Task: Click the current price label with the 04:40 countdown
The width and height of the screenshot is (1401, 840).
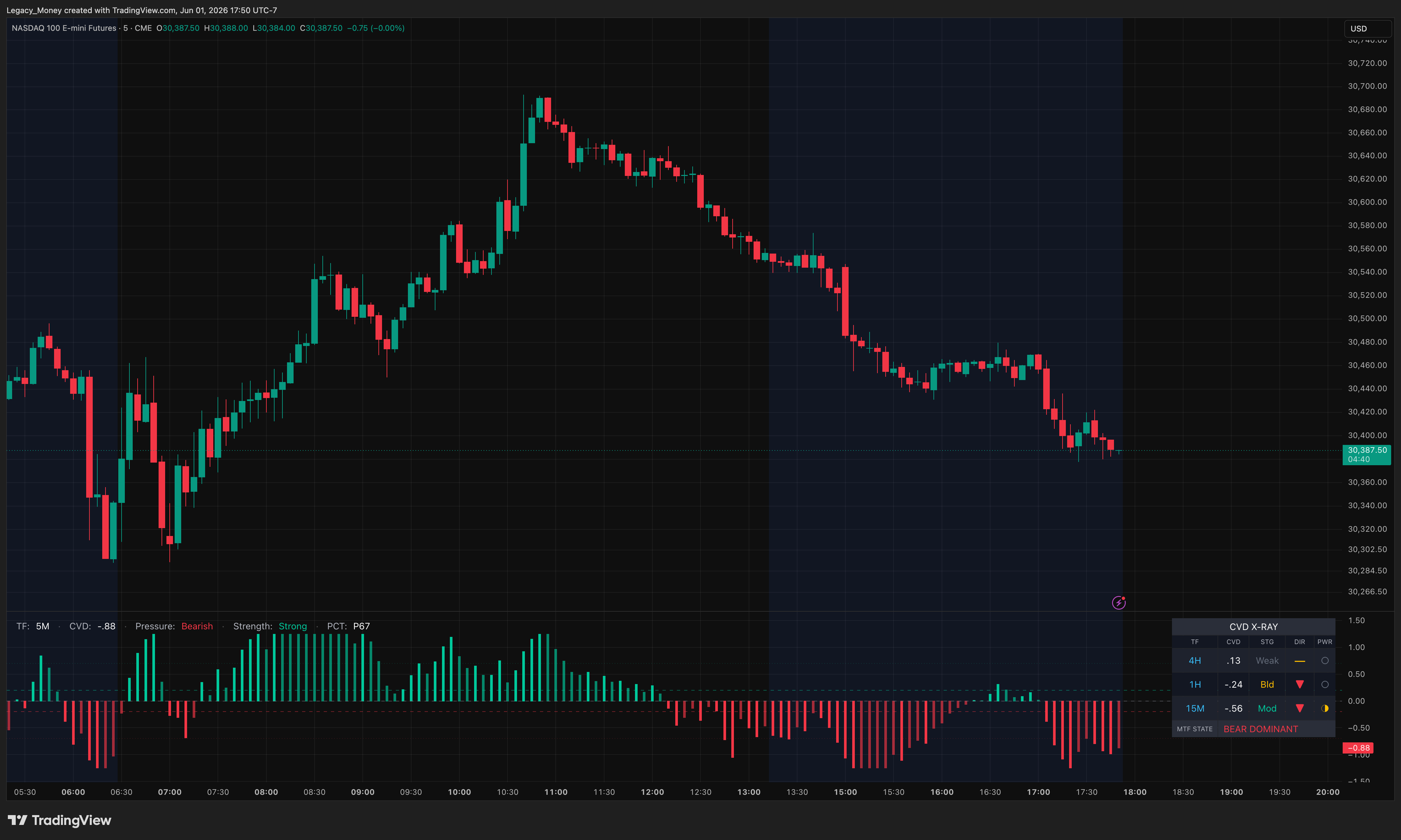Action: click(x=1367, y=454)
